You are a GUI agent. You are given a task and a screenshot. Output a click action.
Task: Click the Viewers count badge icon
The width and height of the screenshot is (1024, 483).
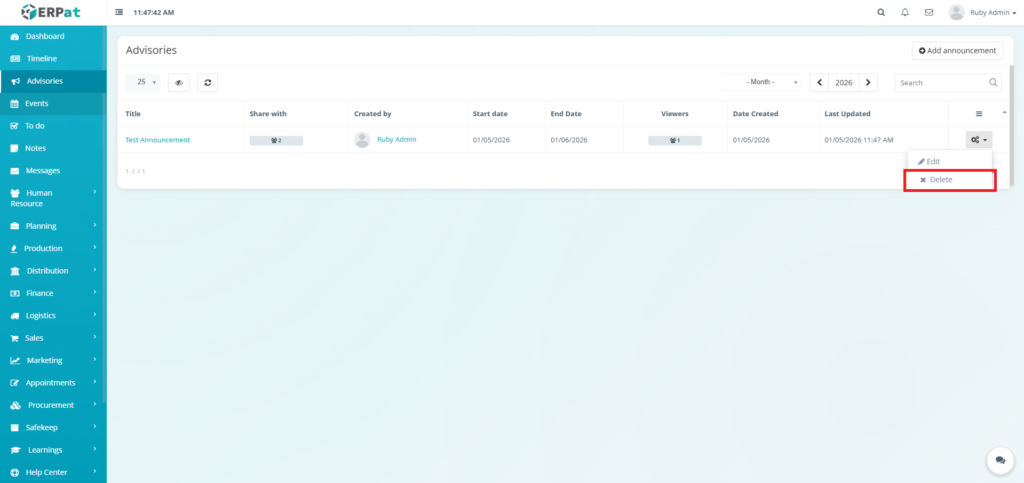[x=674, y=141]
